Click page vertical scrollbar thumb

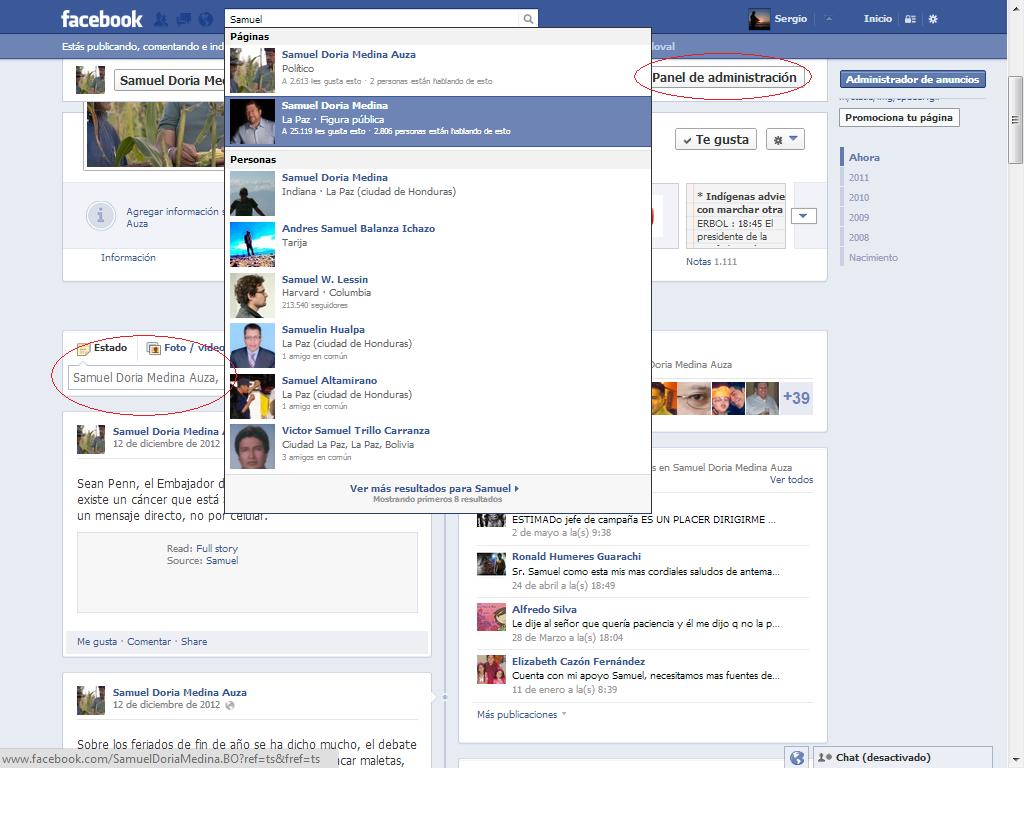coord(1015,119)
